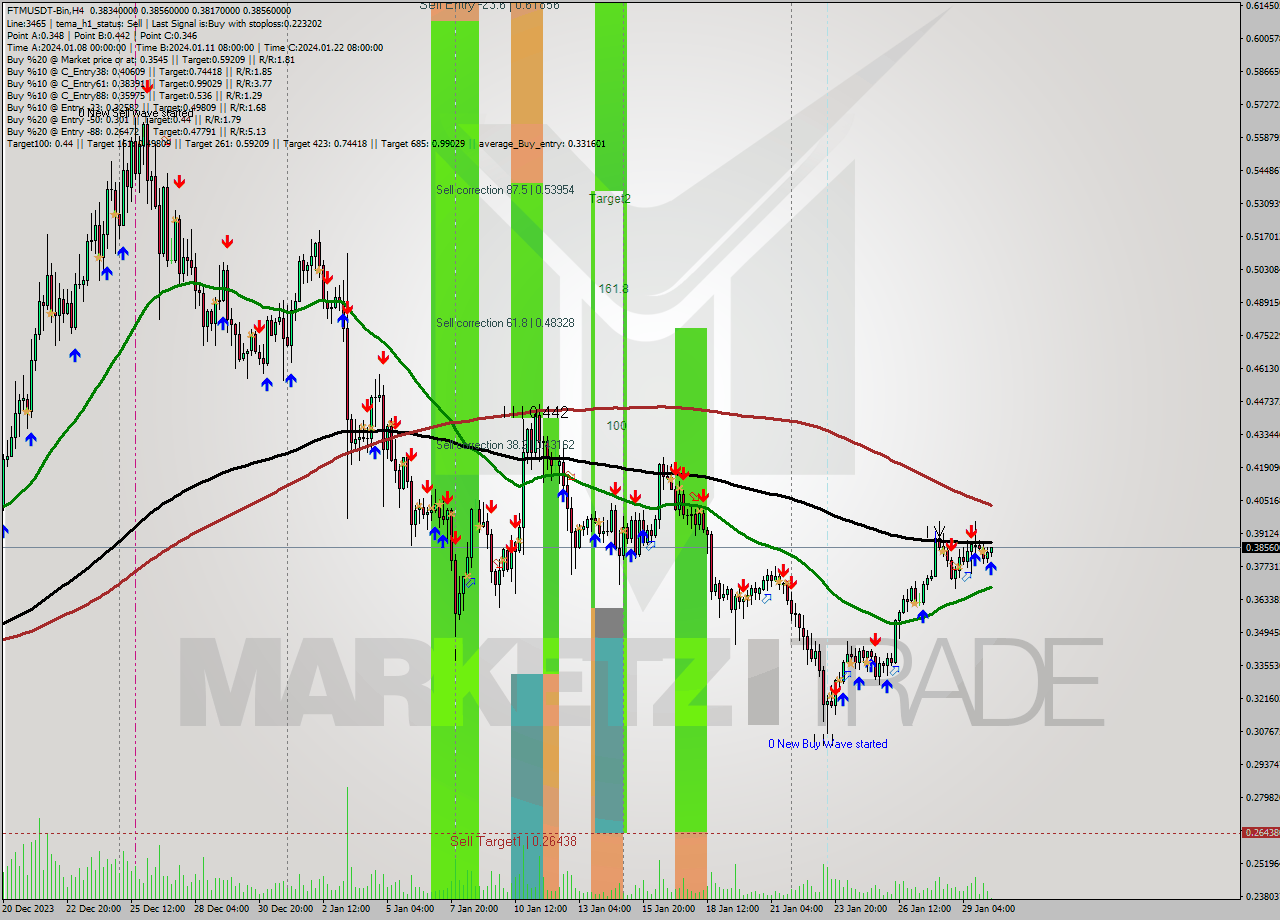Click the 0.3494 price axis label

click(x=1261, y=633)
